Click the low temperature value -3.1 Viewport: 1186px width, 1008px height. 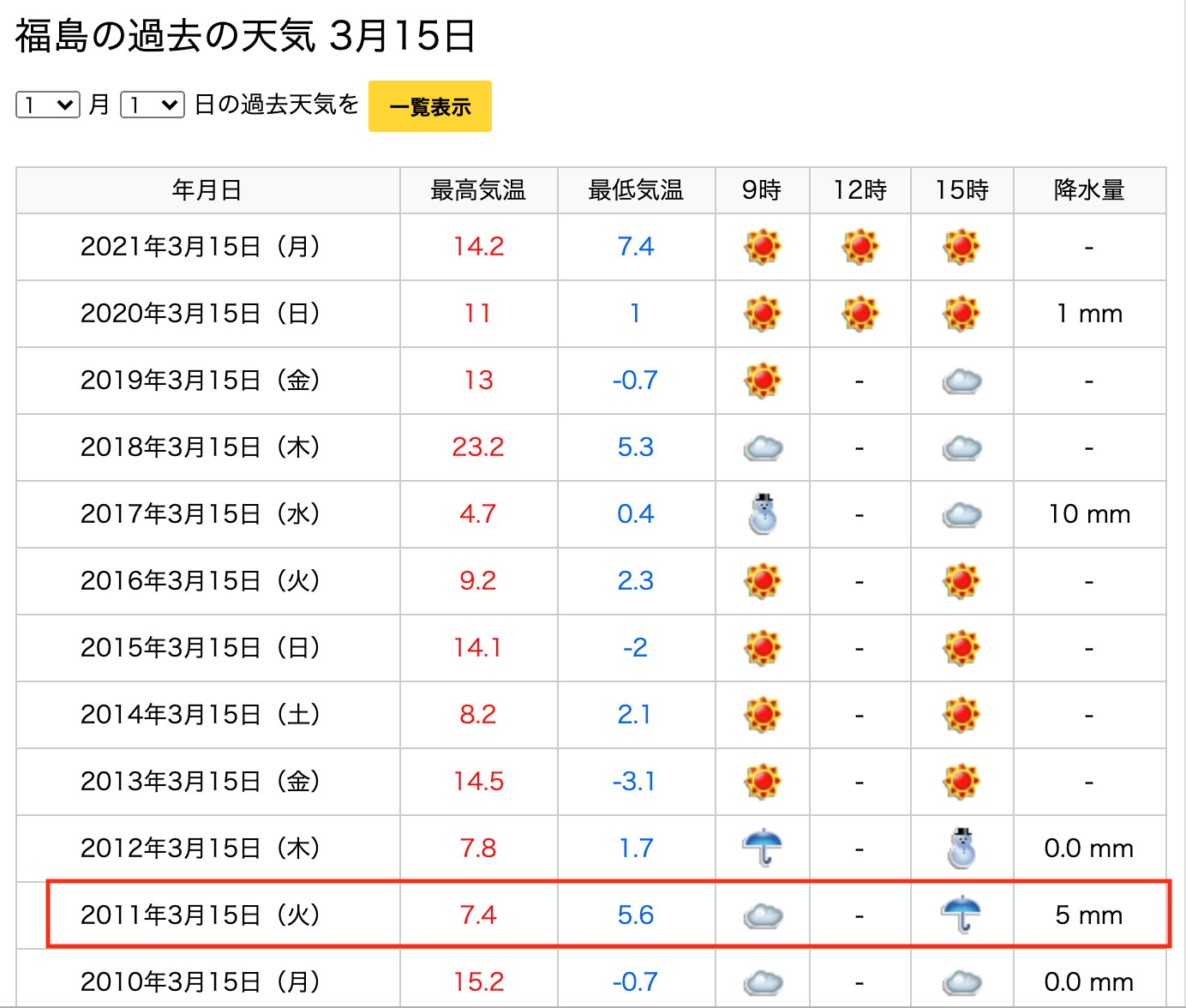click(x=634, y=782)
